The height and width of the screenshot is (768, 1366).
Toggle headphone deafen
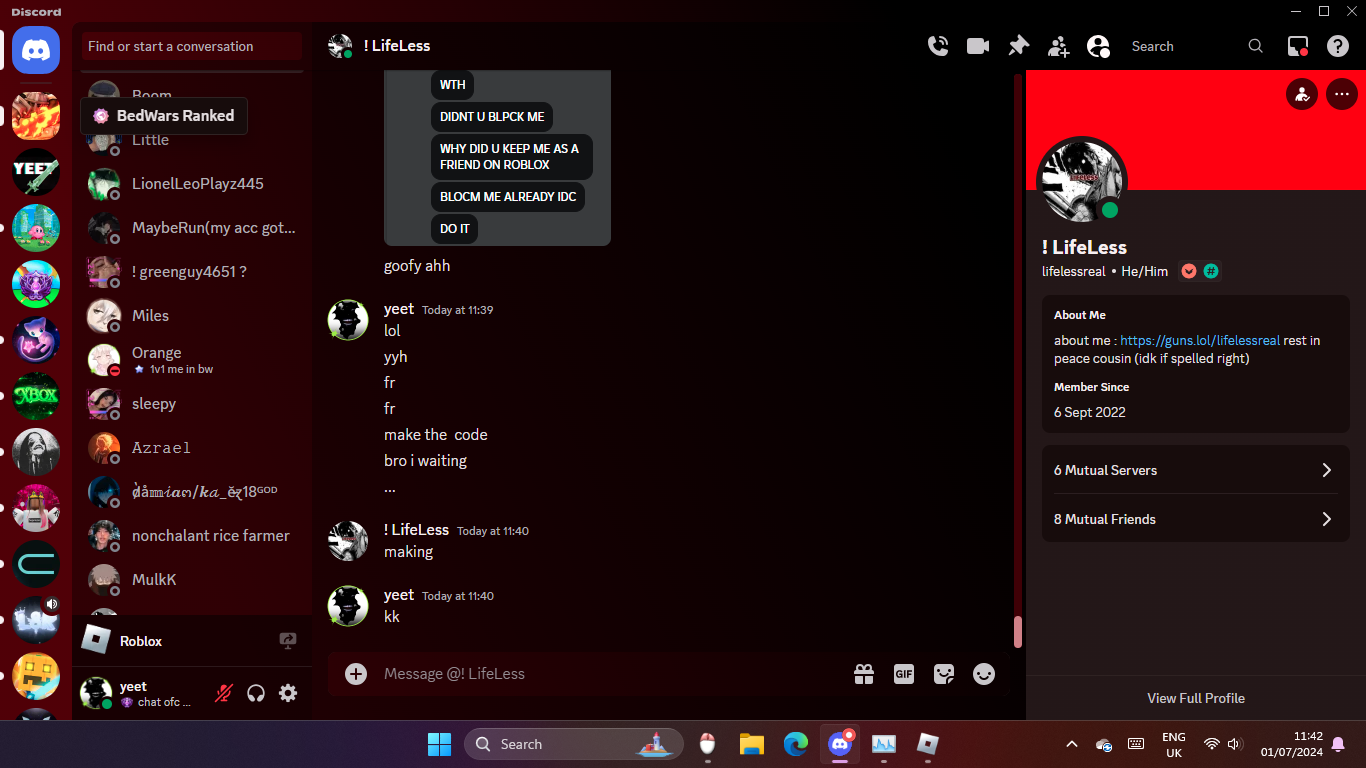coord(256,693)
